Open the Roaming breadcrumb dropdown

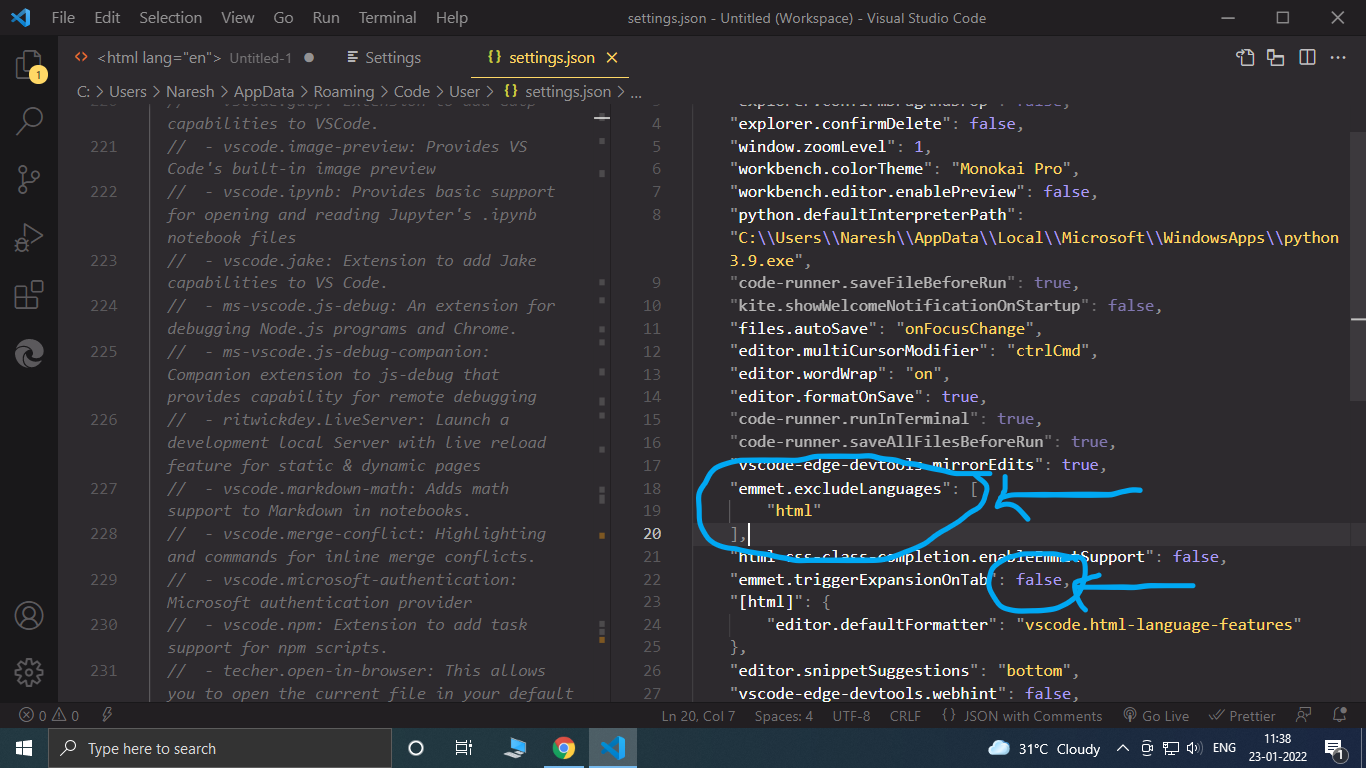click(344, 91)
